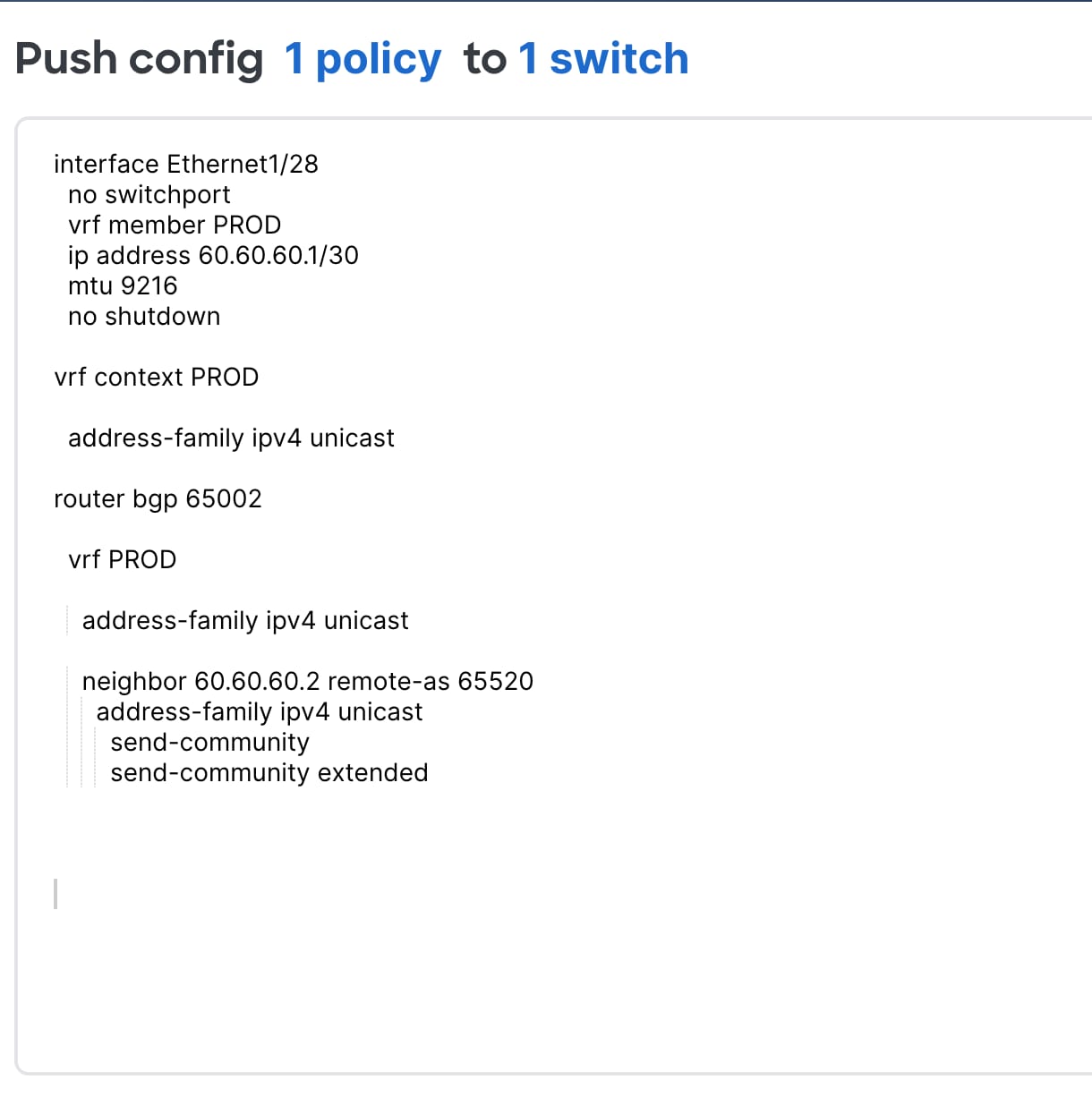Click the no switchport config line
The image size is (1092, 1106).
[x=149, y=194]
